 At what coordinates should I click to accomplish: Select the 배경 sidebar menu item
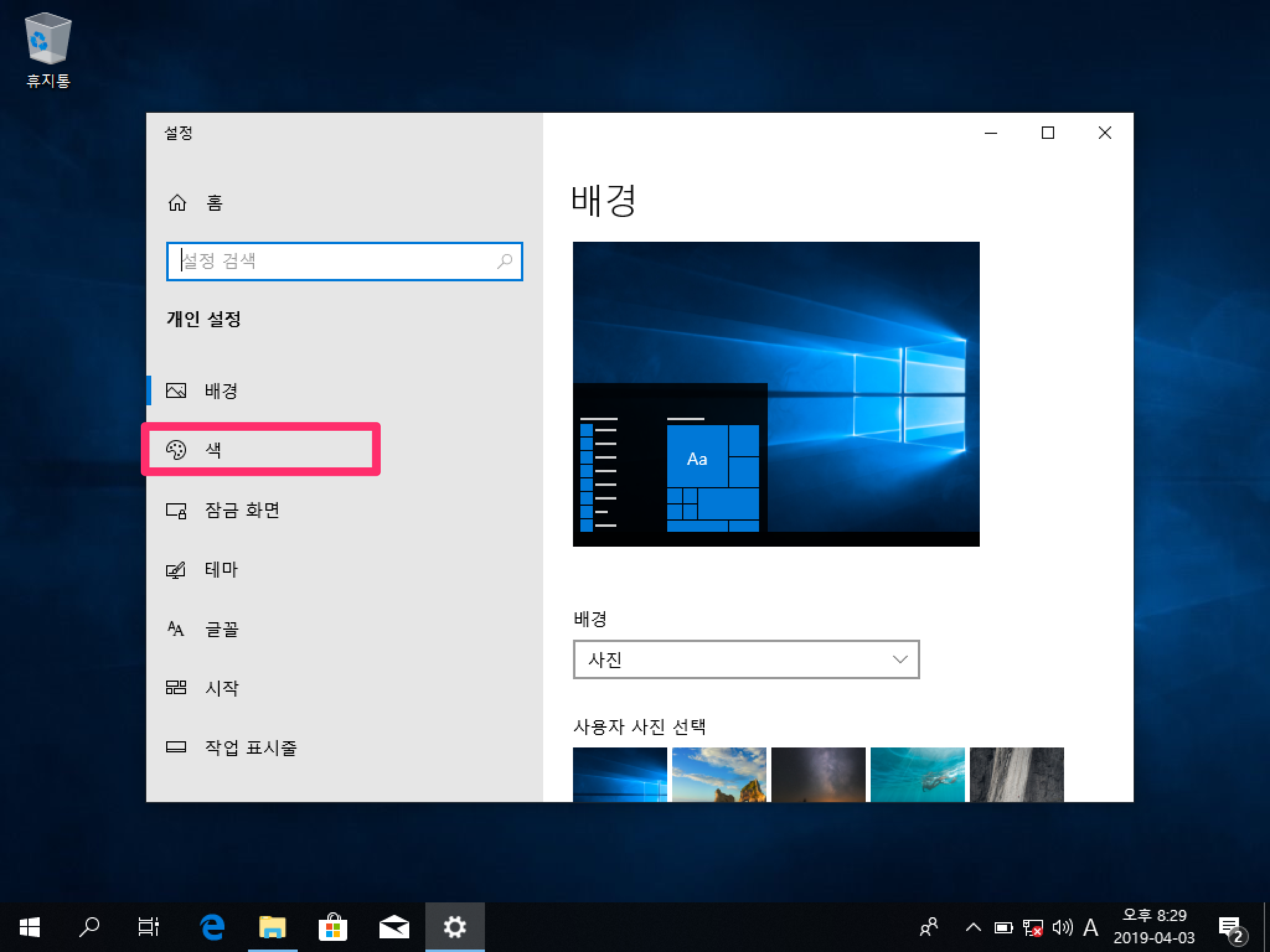coord(221,390)
